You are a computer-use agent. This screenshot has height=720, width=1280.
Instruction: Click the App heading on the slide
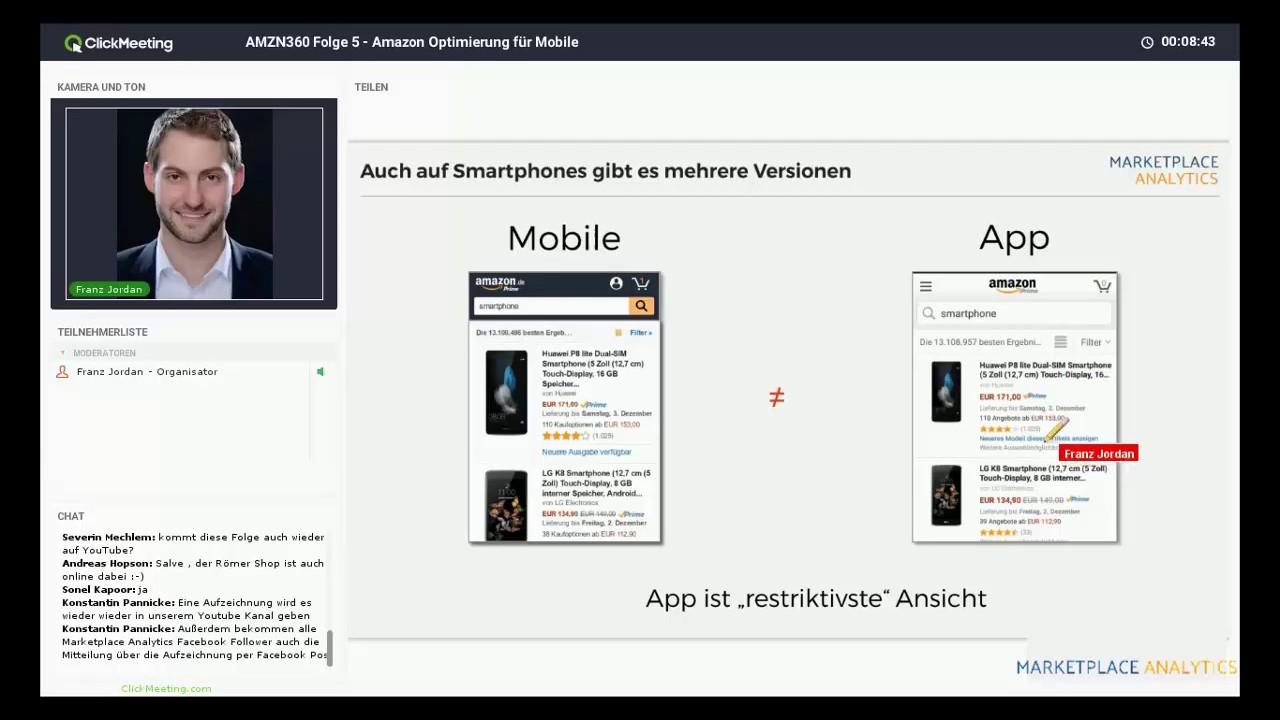pos(1014,239)
